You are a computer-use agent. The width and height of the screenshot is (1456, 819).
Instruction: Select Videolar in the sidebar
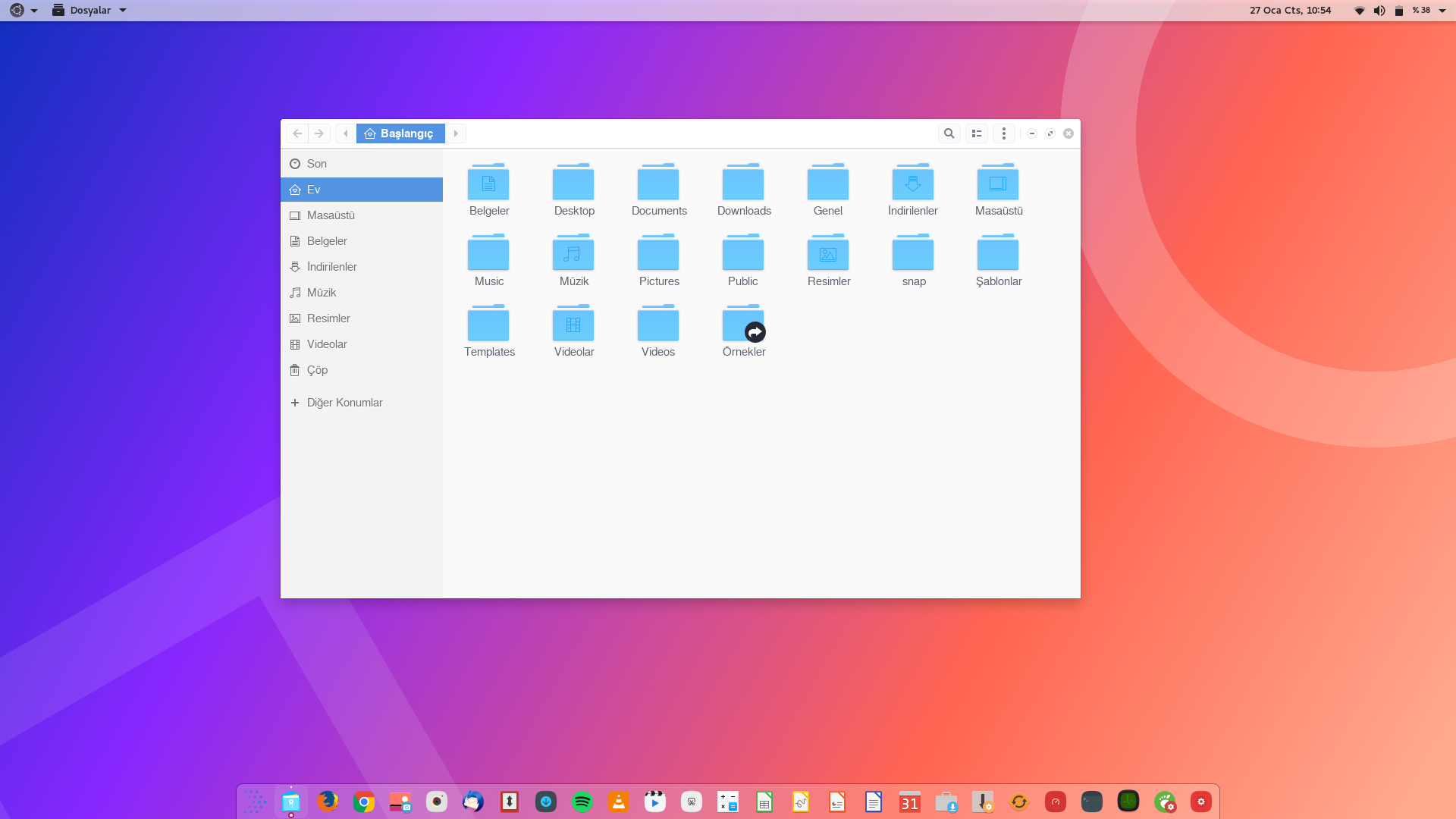pyautogui.click(x=362, y=344)
